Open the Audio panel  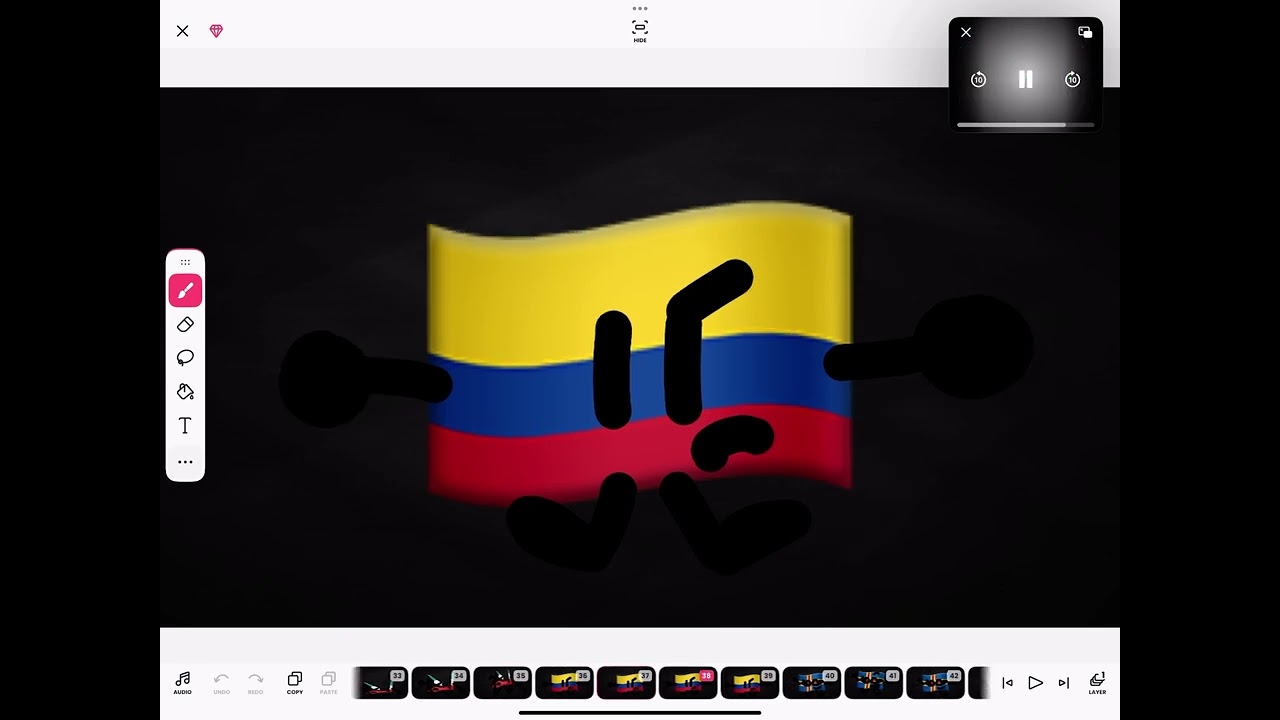(x=182, y=684)
